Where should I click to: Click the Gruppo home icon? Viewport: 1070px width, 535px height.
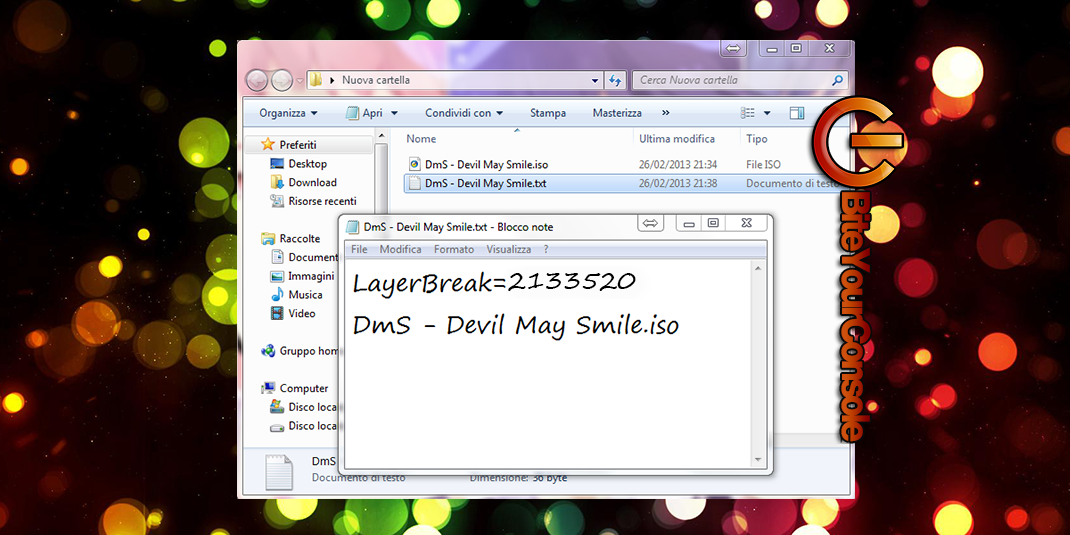[x=268, y=351]
